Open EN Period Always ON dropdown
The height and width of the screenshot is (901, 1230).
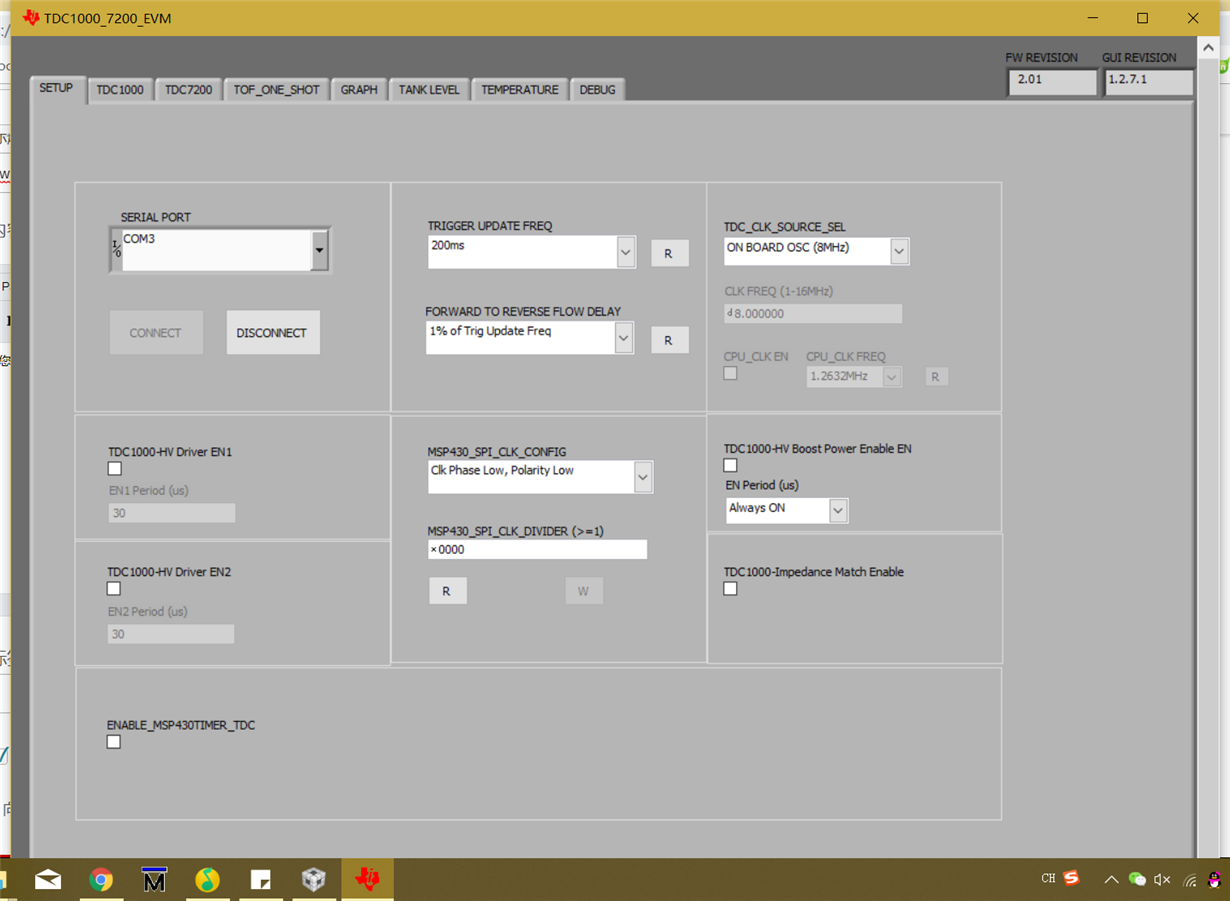(838, 511)
